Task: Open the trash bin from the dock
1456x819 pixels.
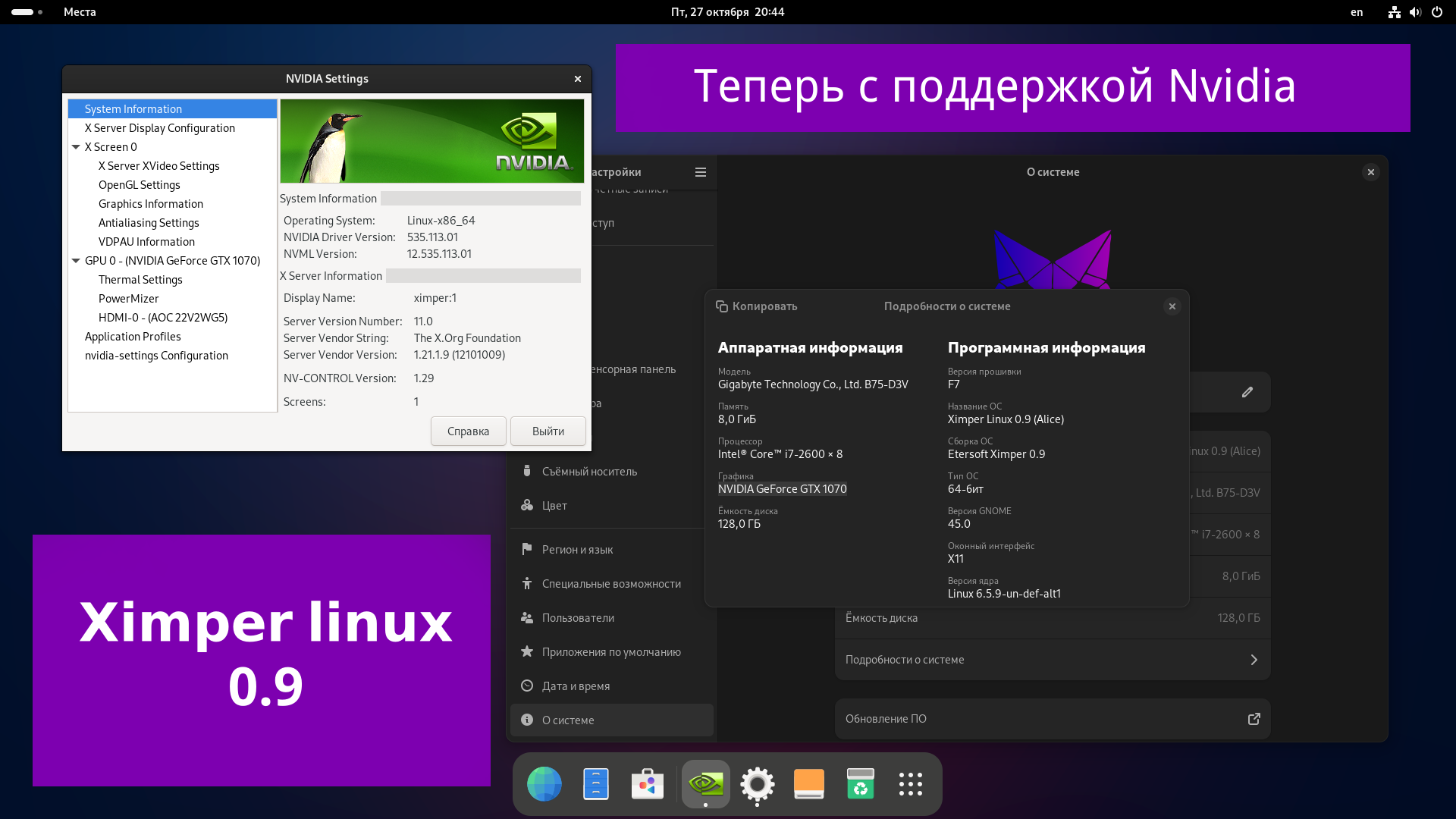Action: (861, 783)
